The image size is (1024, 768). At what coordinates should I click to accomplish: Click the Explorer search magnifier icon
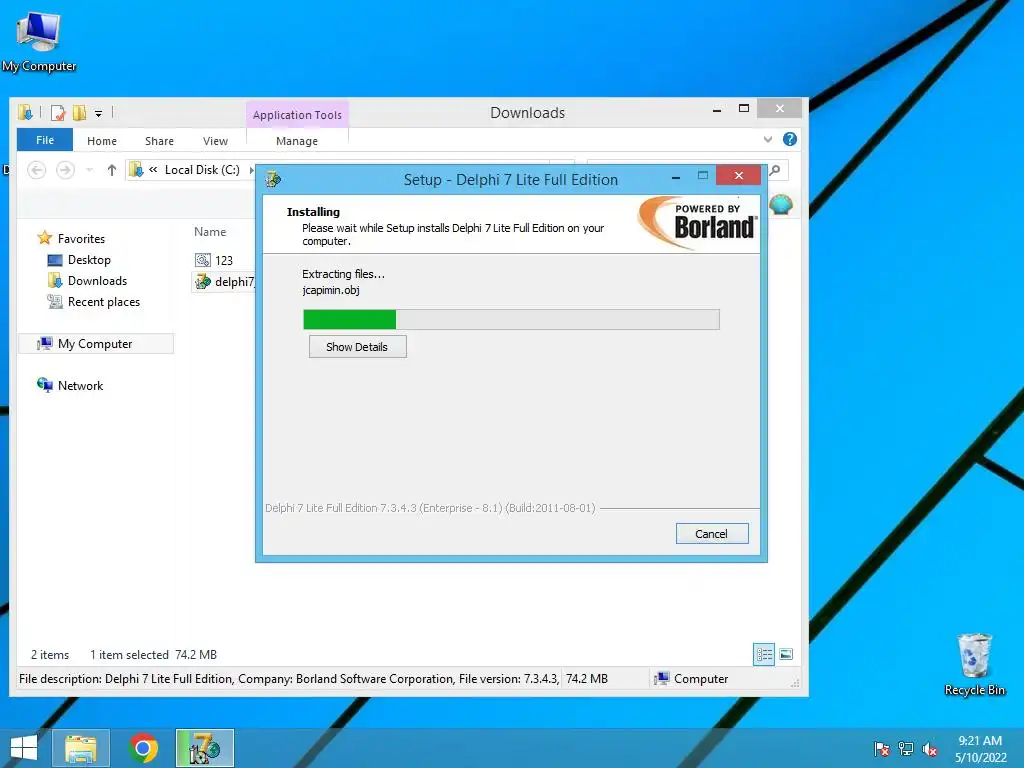775,170
